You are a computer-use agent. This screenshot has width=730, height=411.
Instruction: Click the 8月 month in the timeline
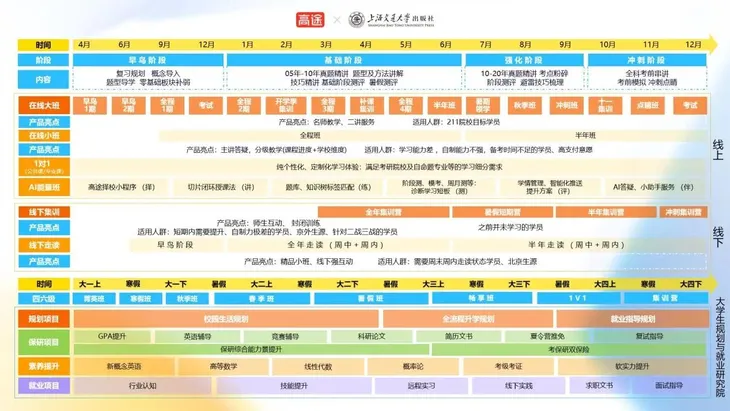[525, 44]
